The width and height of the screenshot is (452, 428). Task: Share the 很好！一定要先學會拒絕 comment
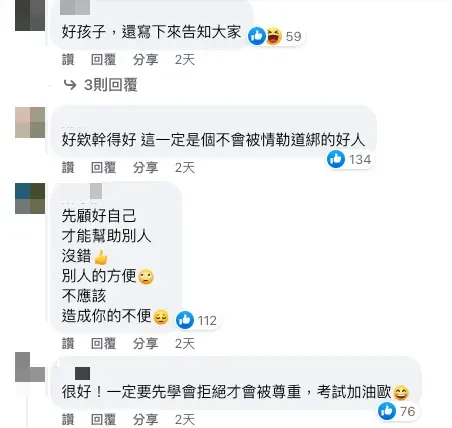tap(145, 419)
